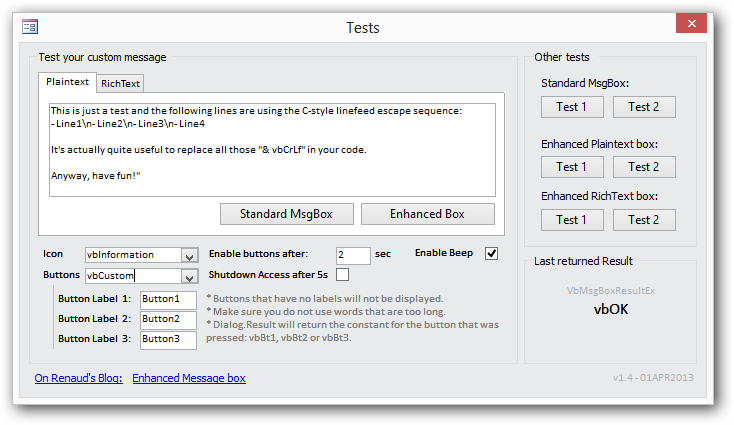Run Test 1 under Enhanced RichText box
The width and height of the screenshot is (734, 425).
(x=572, y=220)
